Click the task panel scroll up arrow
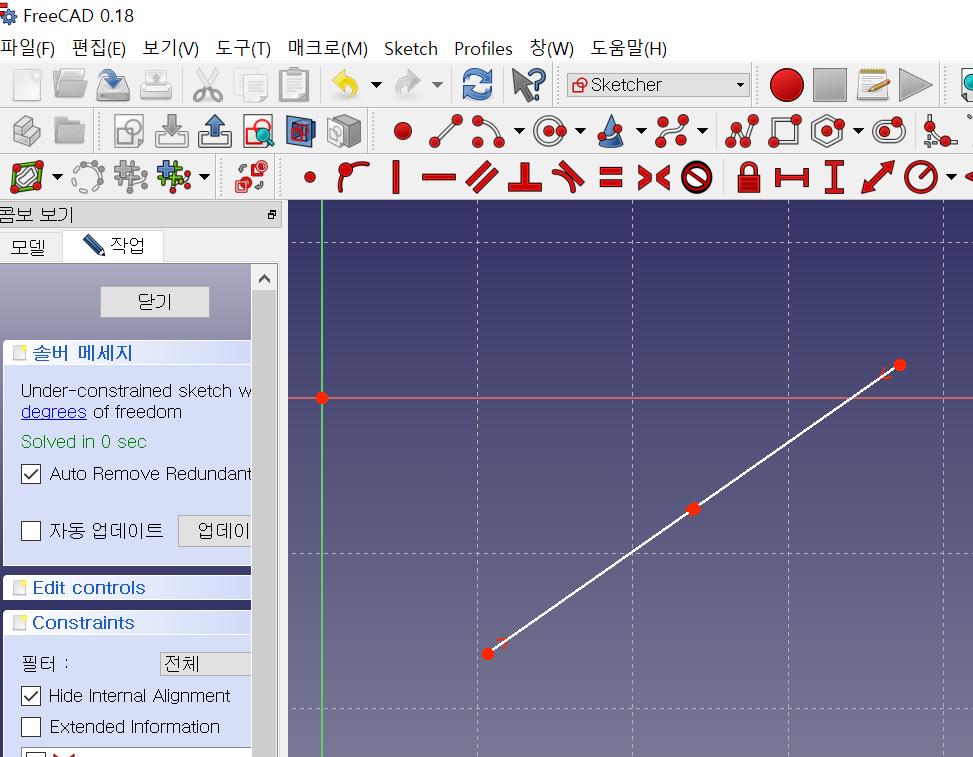The height and width of the screenshot is (757, 973). pyautogui.click(x=264, y=279)
